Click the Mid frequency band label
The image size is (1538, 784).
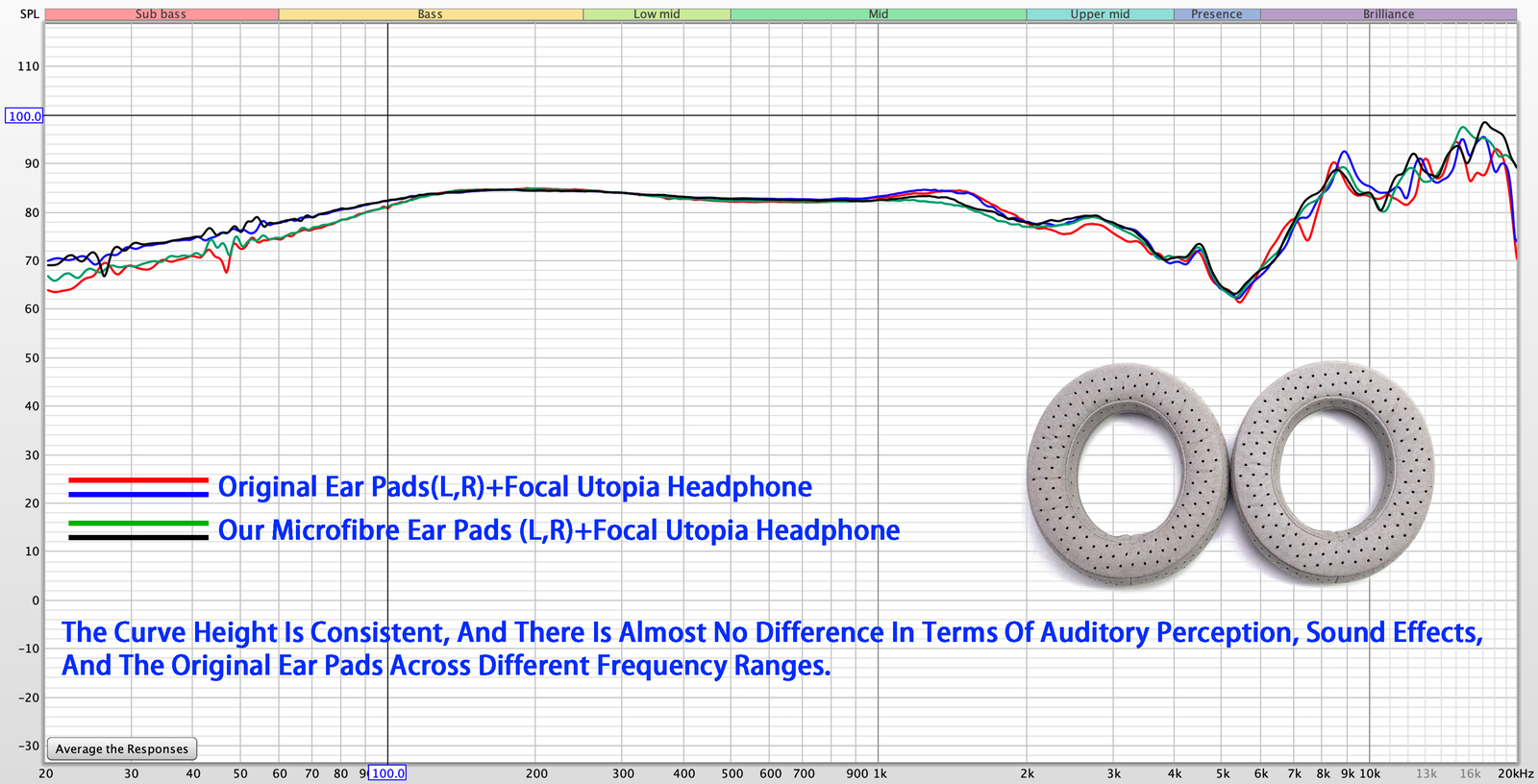point(879,14)
